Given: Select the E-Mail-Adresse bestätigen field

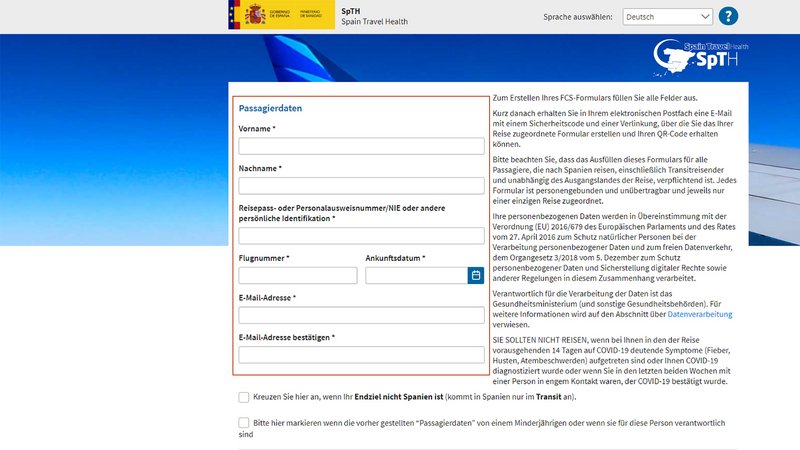Looking at the screenshot, I should [361, 355].
